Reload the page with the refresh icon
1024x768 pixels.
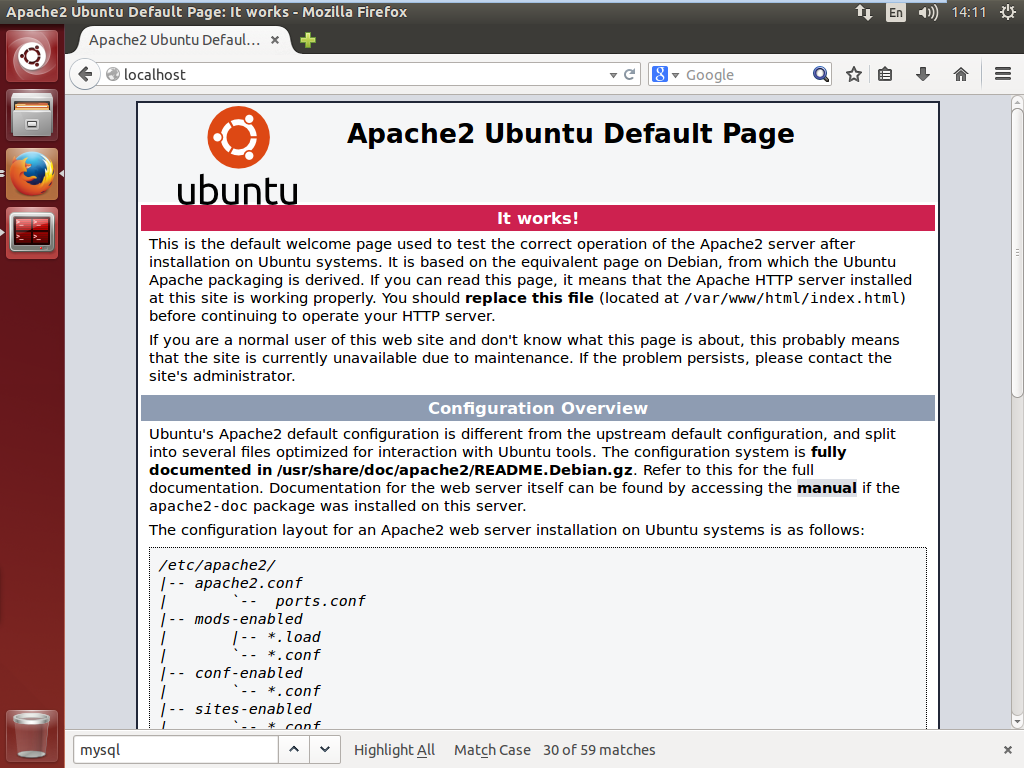click(x=630, y=74)
